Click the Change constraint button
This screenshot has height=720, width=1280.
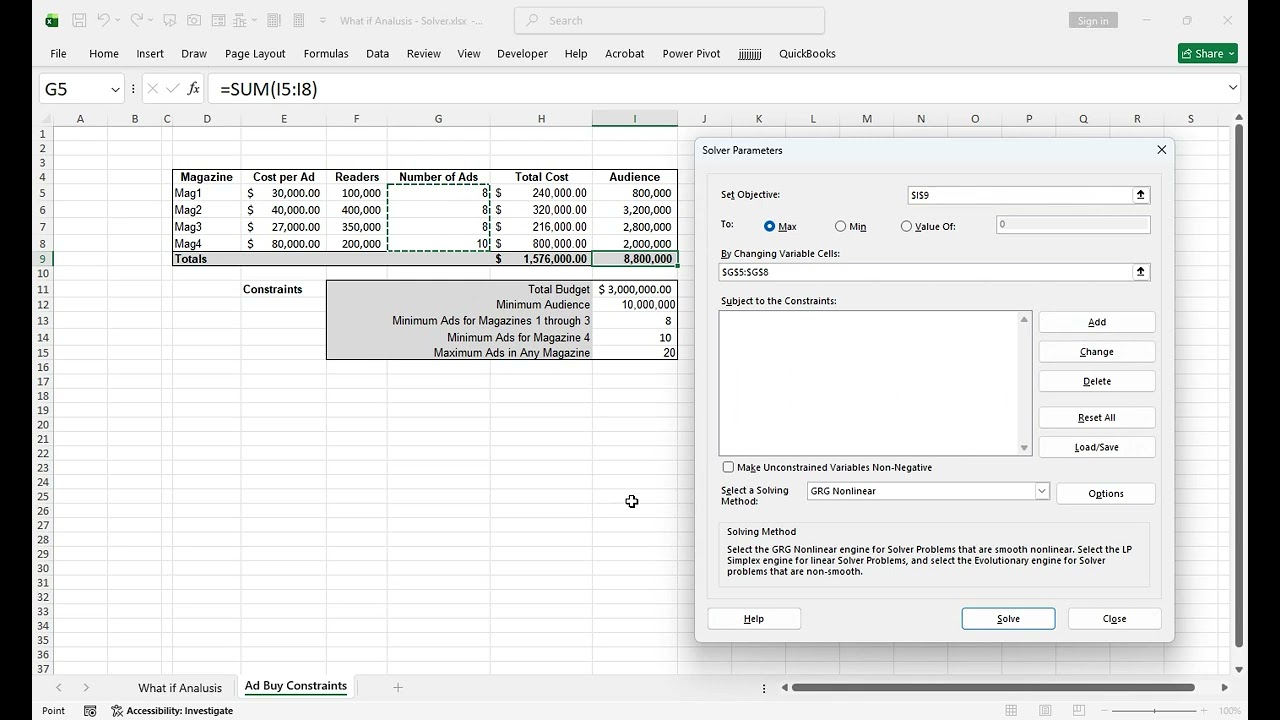tap(1097, 352)
